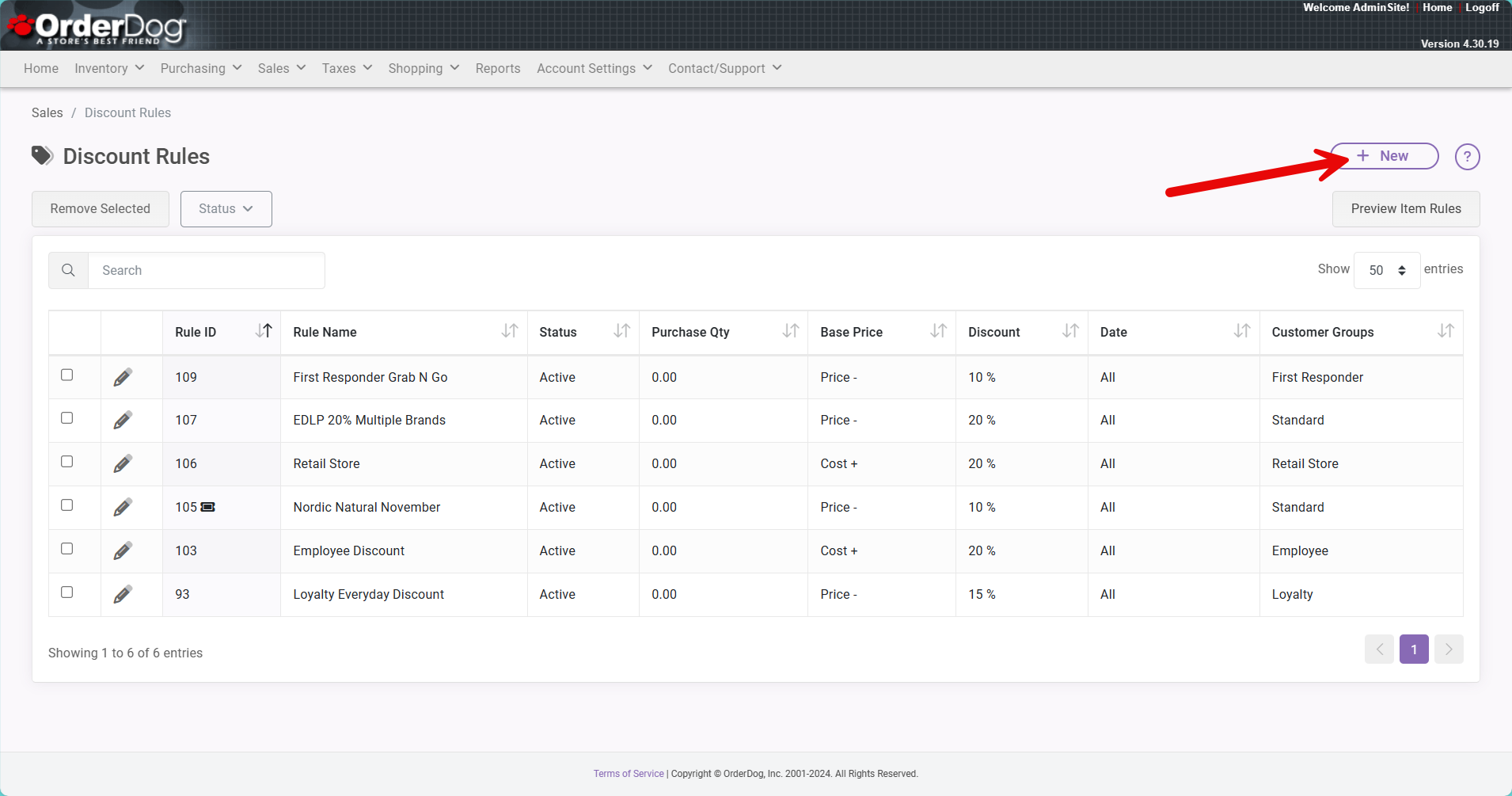Sort by Customer Groups column arrows
Screen dimensions: 1512x796
(1446, 331)
